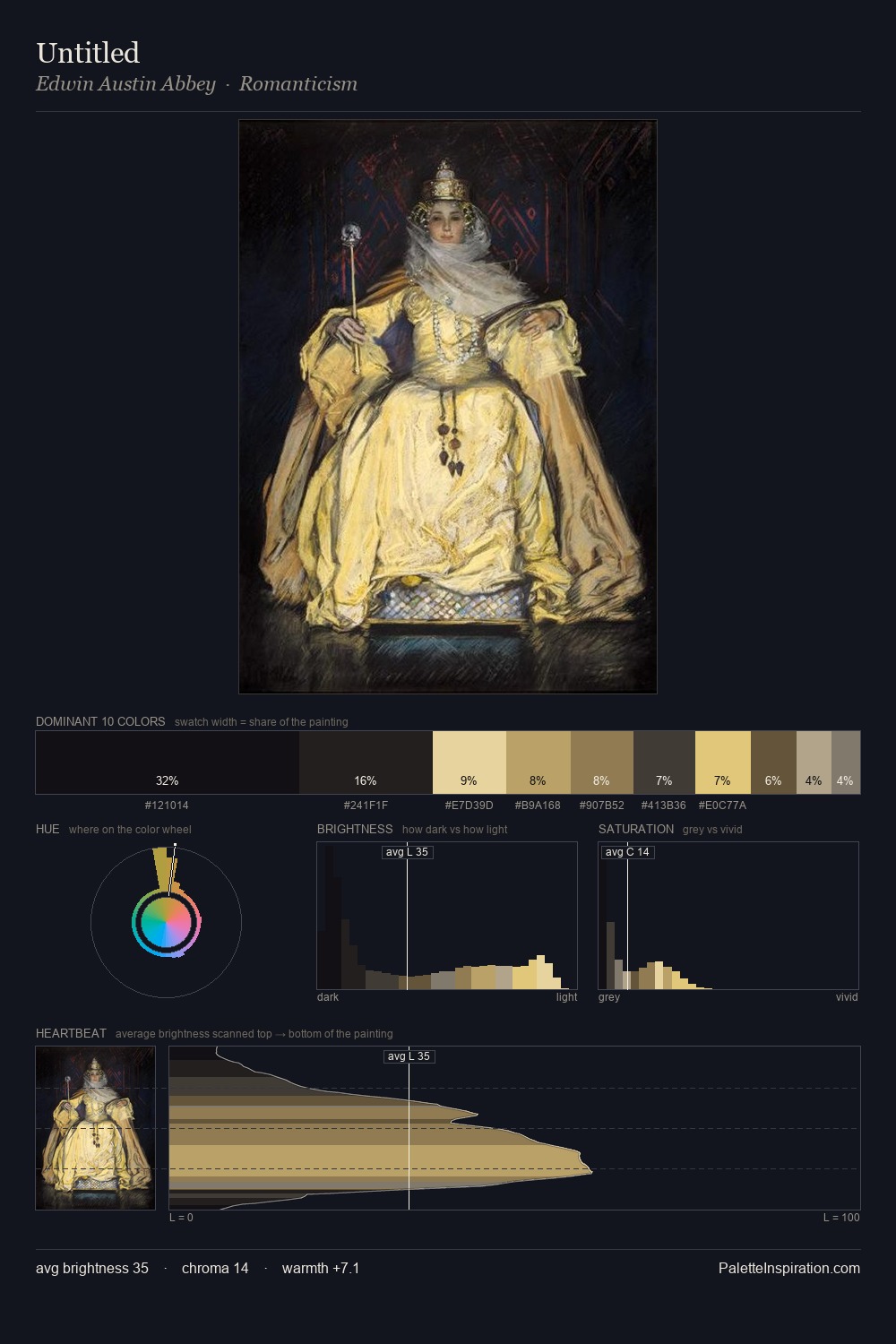
Task: Pick the rightmost grey 4% swatch
Action: coord(846,762)
